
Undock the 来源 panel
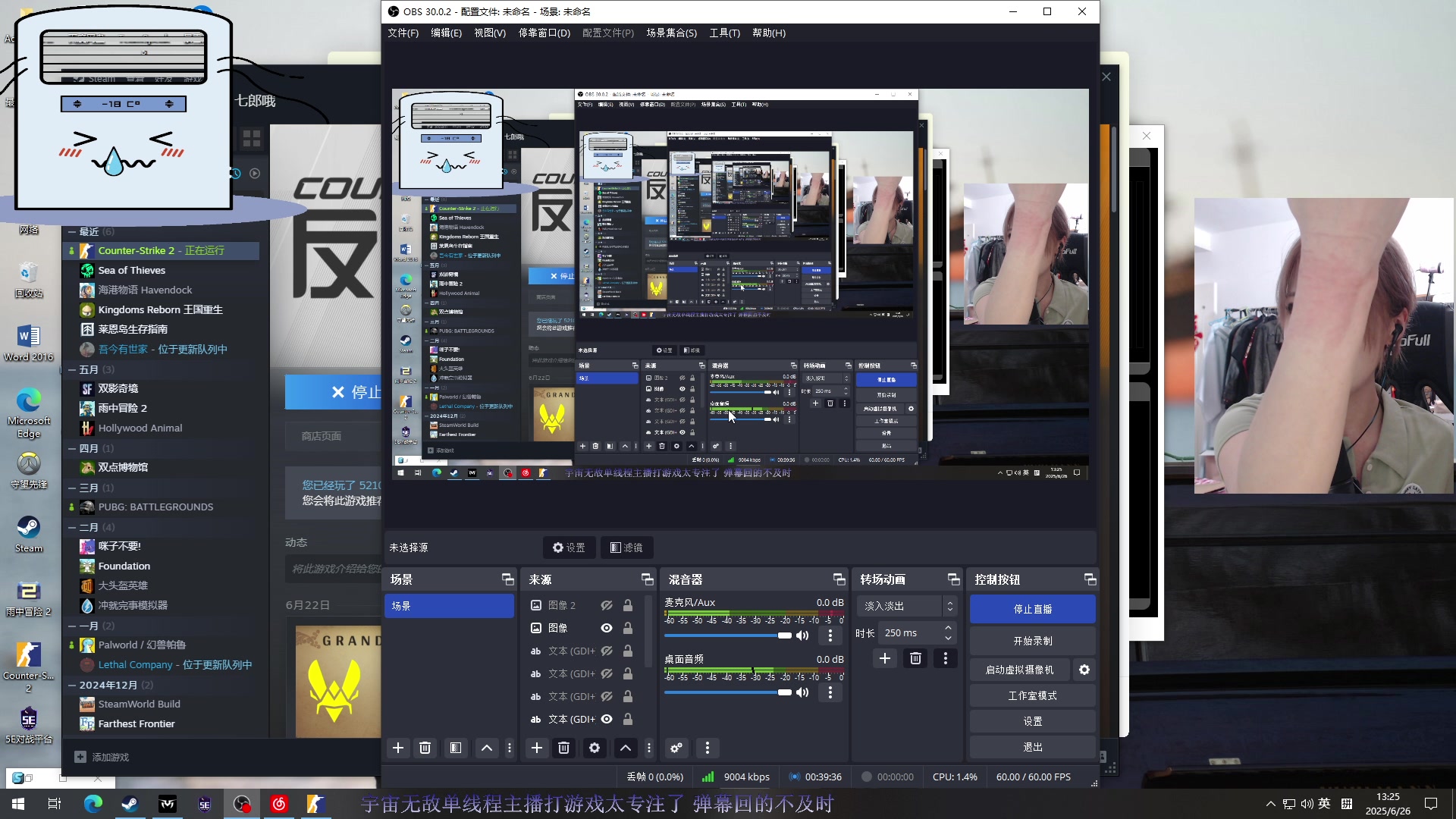click(648, 579)
